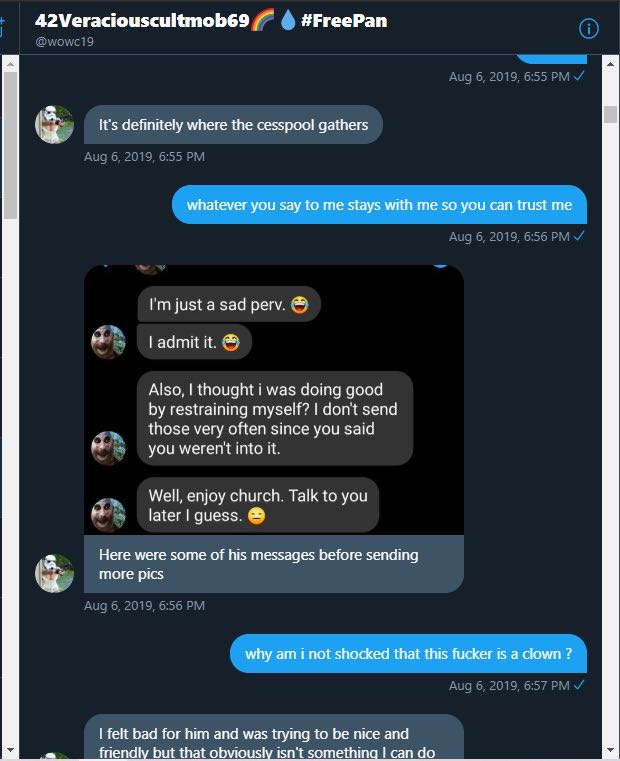Click the read checkmark next to 6:57 PM

click(579, 685)
